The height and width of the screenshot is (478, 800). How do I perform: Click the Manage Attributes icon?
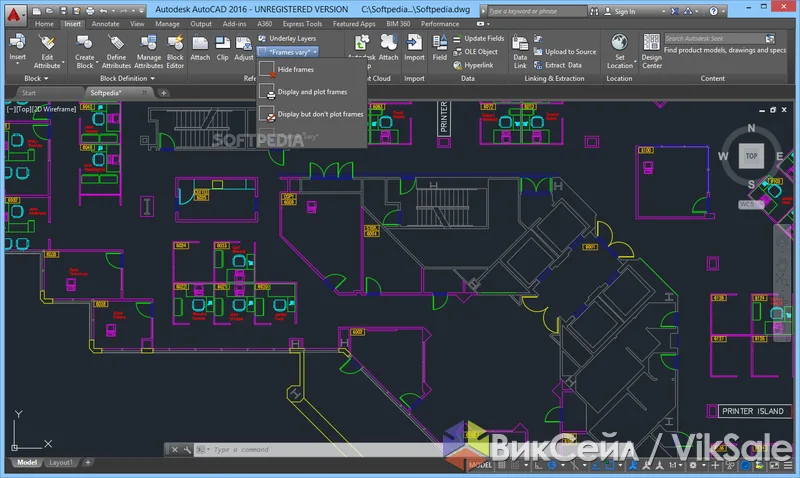tap(148, 42)
